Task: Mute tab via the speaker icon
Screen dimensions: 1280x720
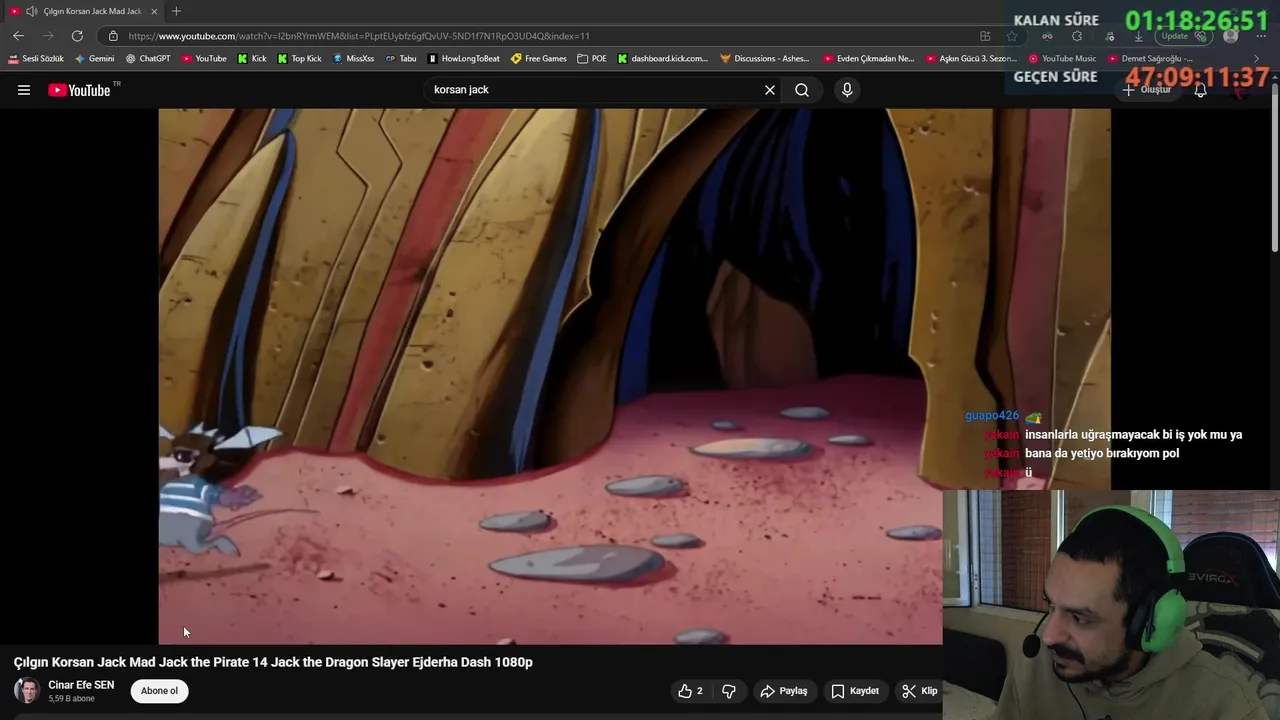Action: (x=31, y=11)
